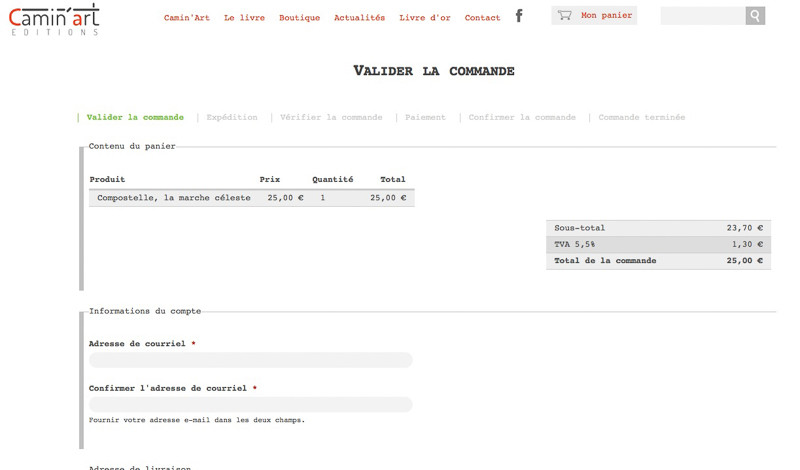The width and height of the screenshot is (800, 470).
Task: Choose the Paiement checkout step
Action: (x=425, y=118)
